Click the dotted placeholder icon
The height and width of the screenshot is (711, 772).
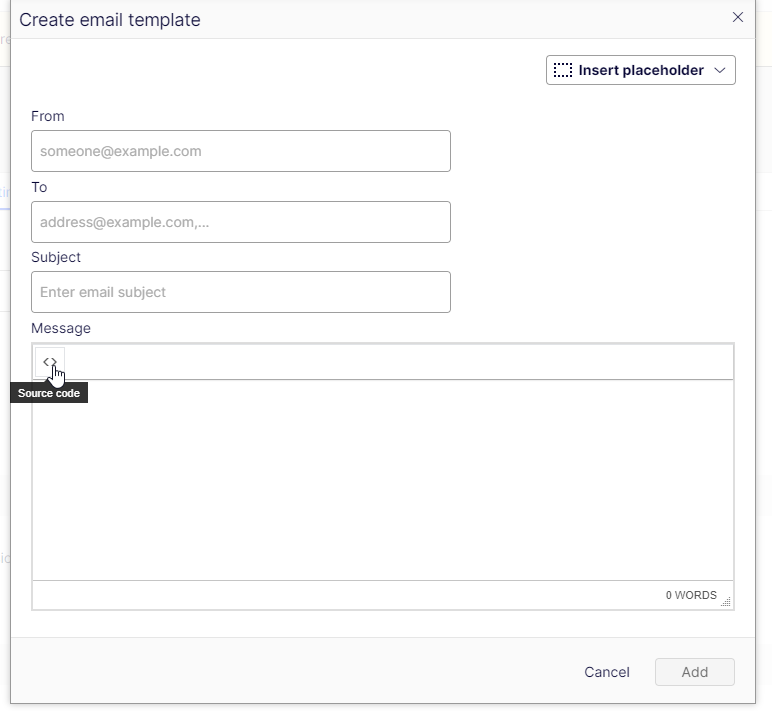click(563, 70)
